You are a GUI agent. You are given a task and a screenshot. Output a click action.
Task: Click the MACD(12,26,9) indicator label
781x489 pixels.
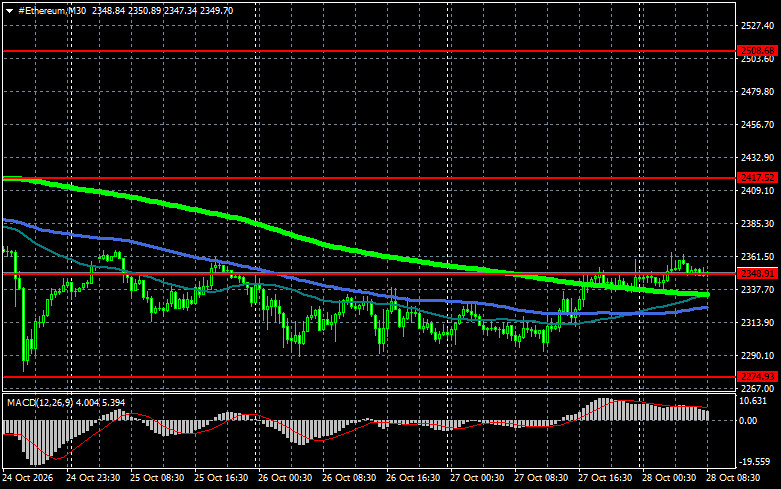(40, 402)
